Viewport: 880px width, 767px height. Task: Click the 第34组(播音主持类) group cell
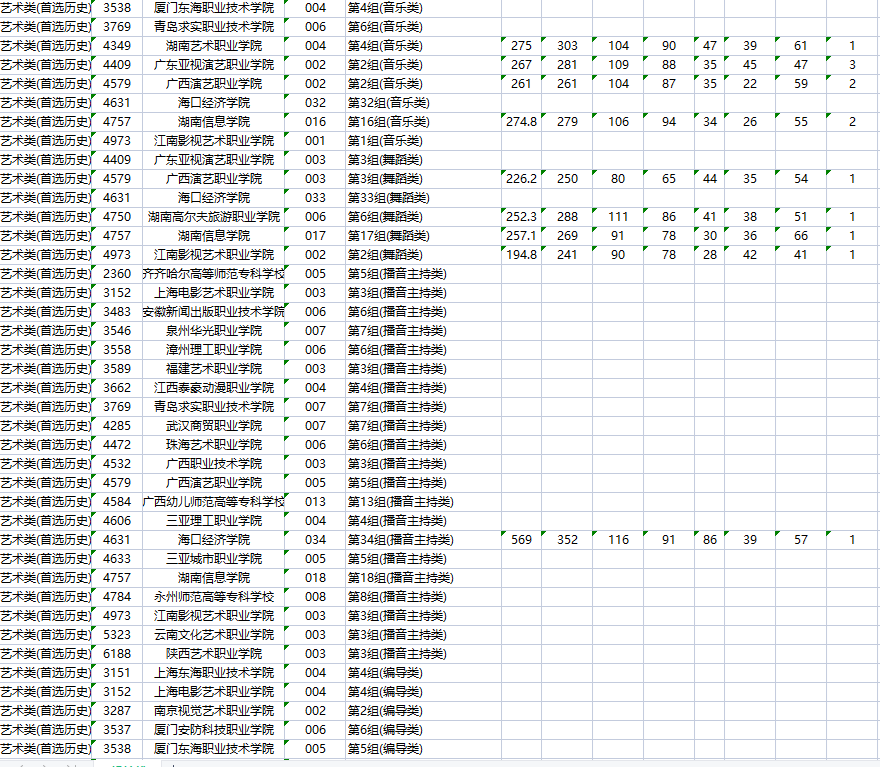pos(400,540)
